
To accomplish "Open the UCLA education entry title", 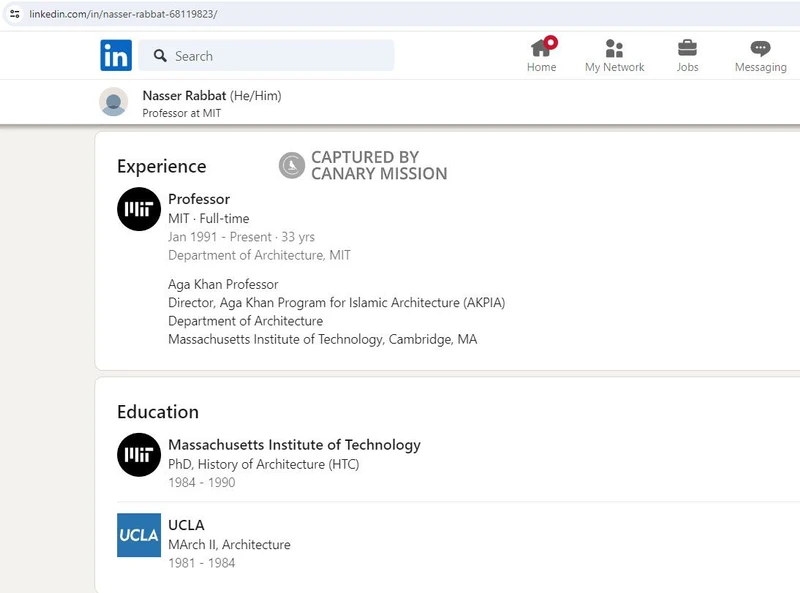I will click(186, 525).
